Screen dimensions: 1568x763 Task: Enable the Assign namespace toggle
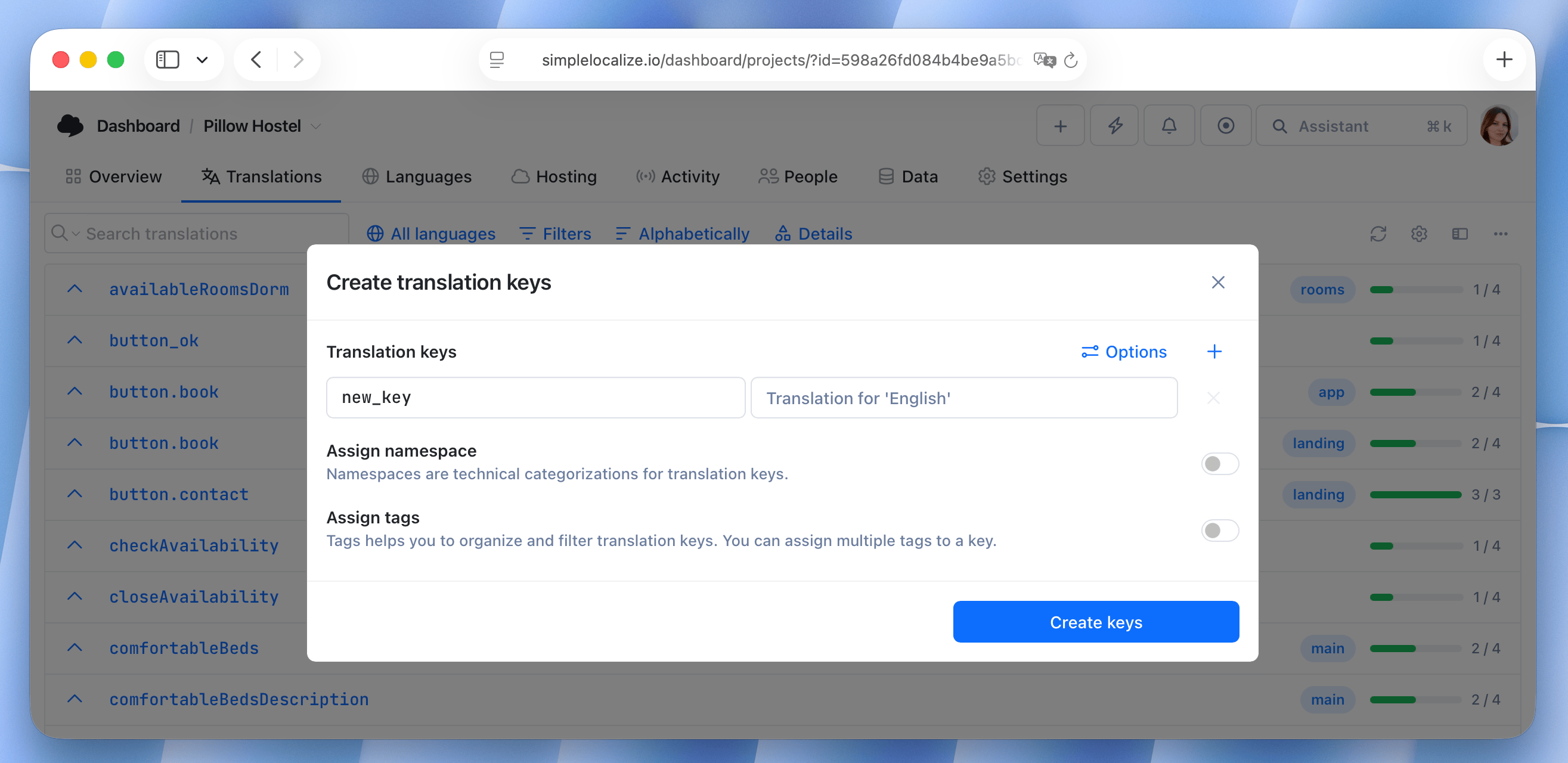[x=1220, y=464]
